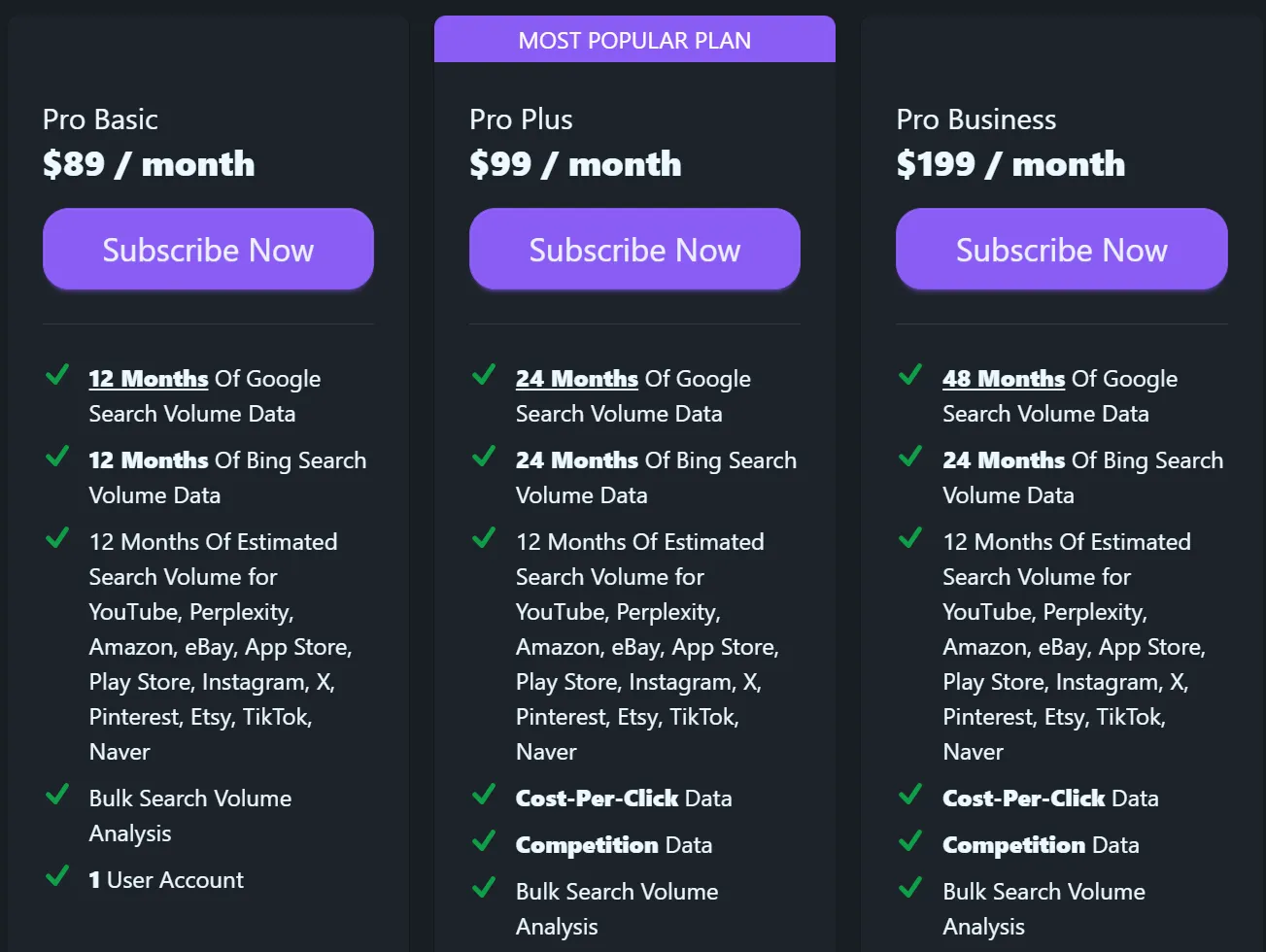Click Subscribe Now under Pro Basic

[x=208, y=250]
